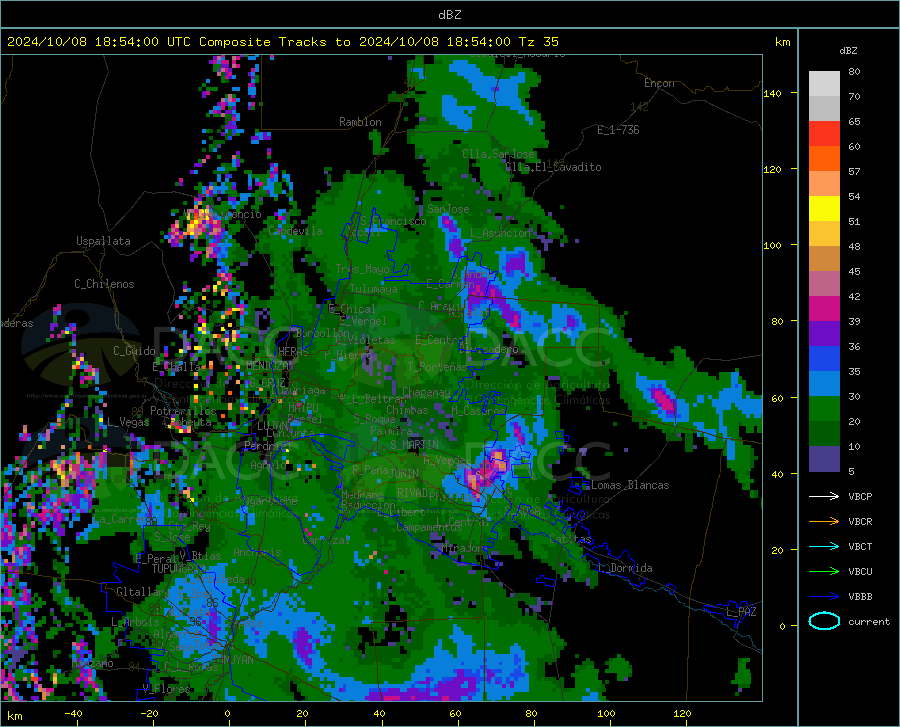The width and height of the screenshot is (900, 727).
Task: Click the Tres_Mayo place label
Action: [362, 269]
